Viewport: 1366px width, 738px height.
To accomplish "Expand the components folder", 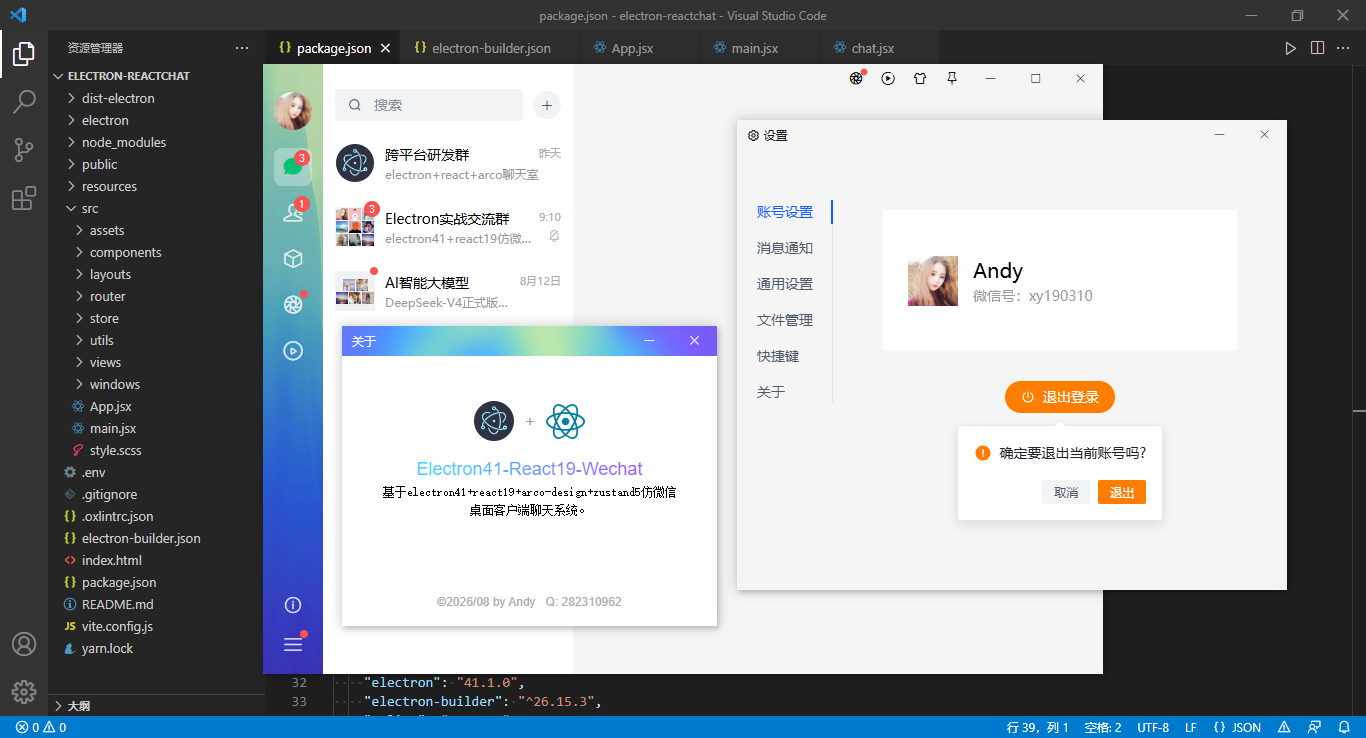I will [156, 252].
